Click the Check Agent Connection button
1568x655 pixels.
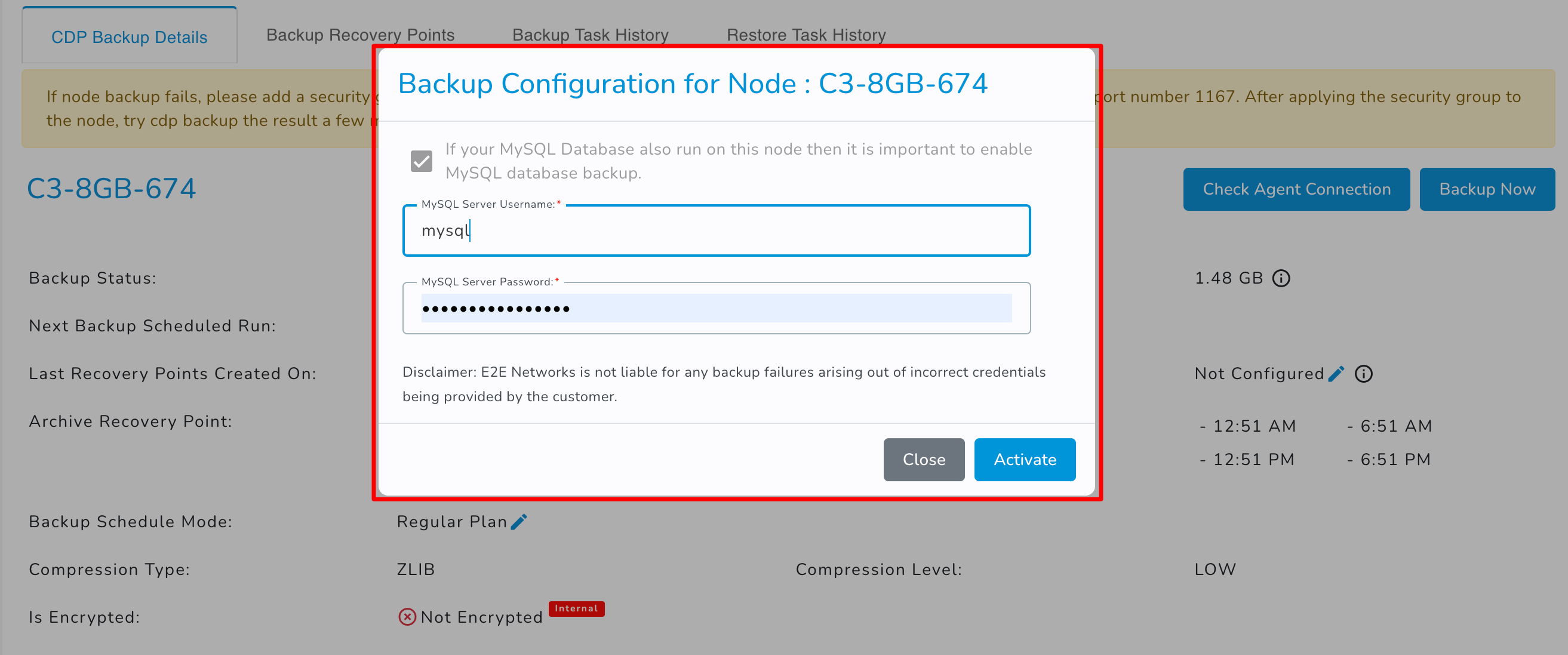tap(1296, 189)
